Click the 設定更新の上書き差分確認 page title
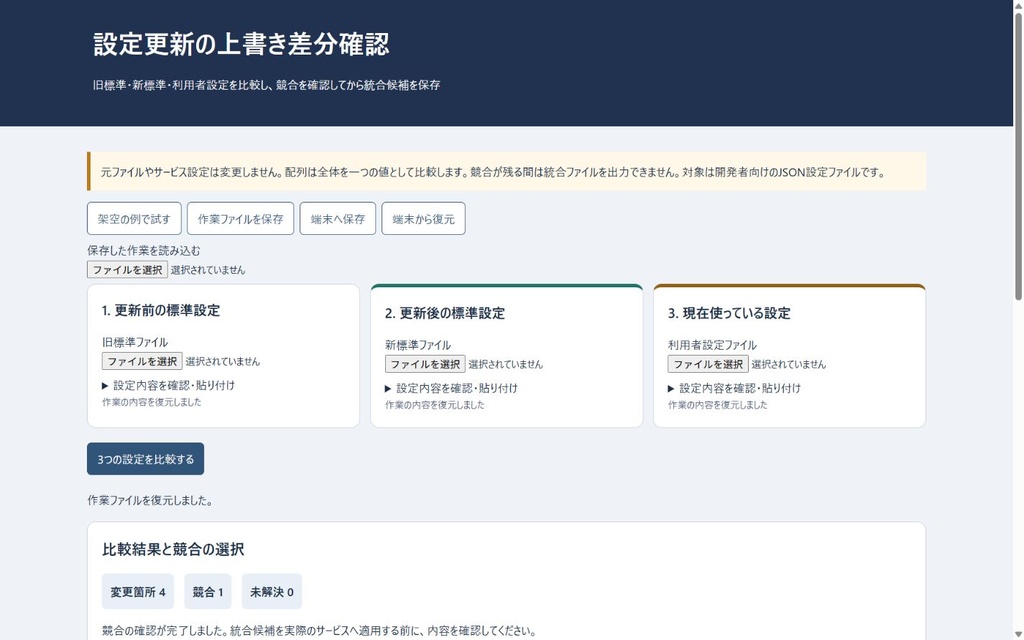 tap(241, 44)
